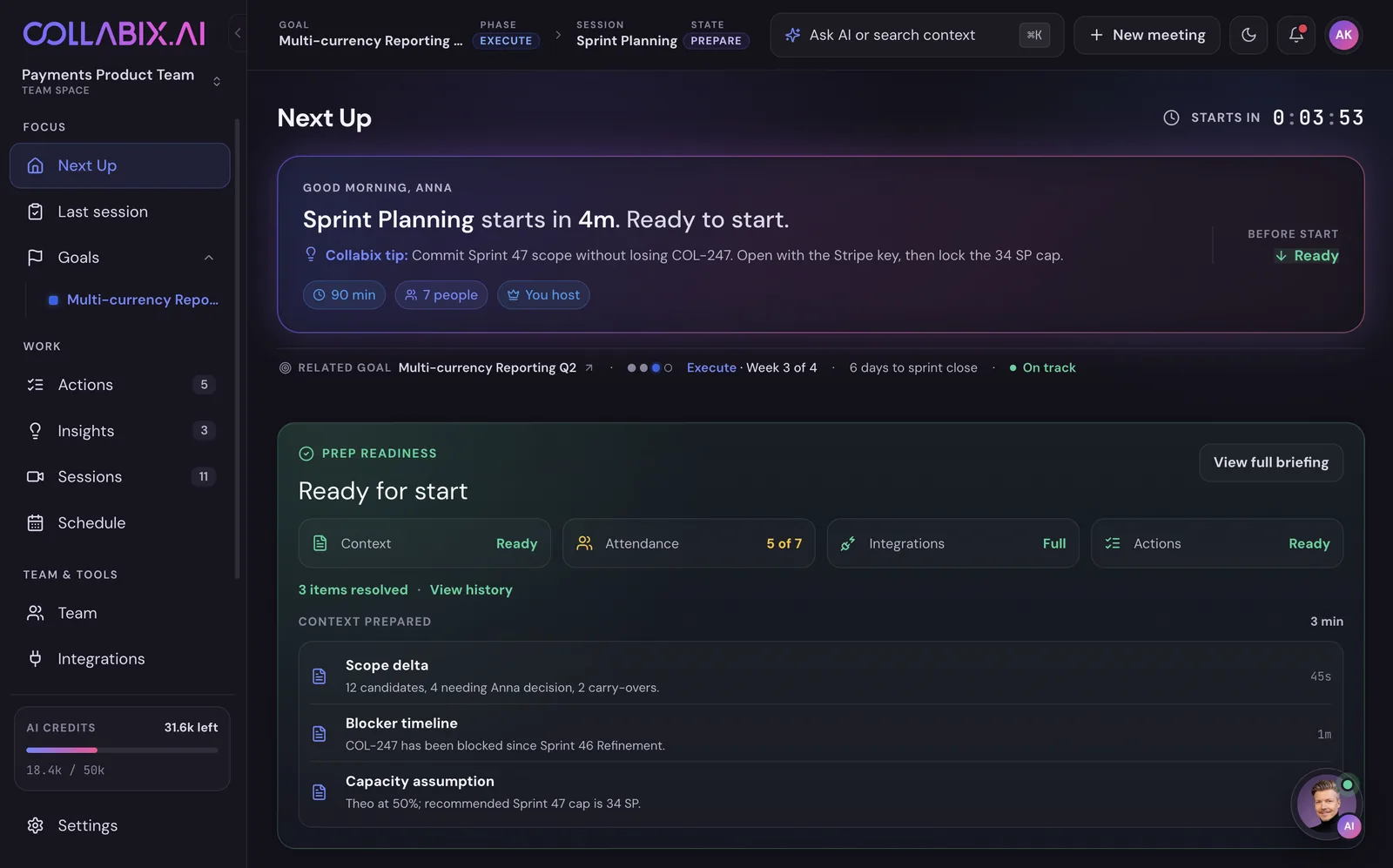Open View full briefing

click(x=1271, y=462)
